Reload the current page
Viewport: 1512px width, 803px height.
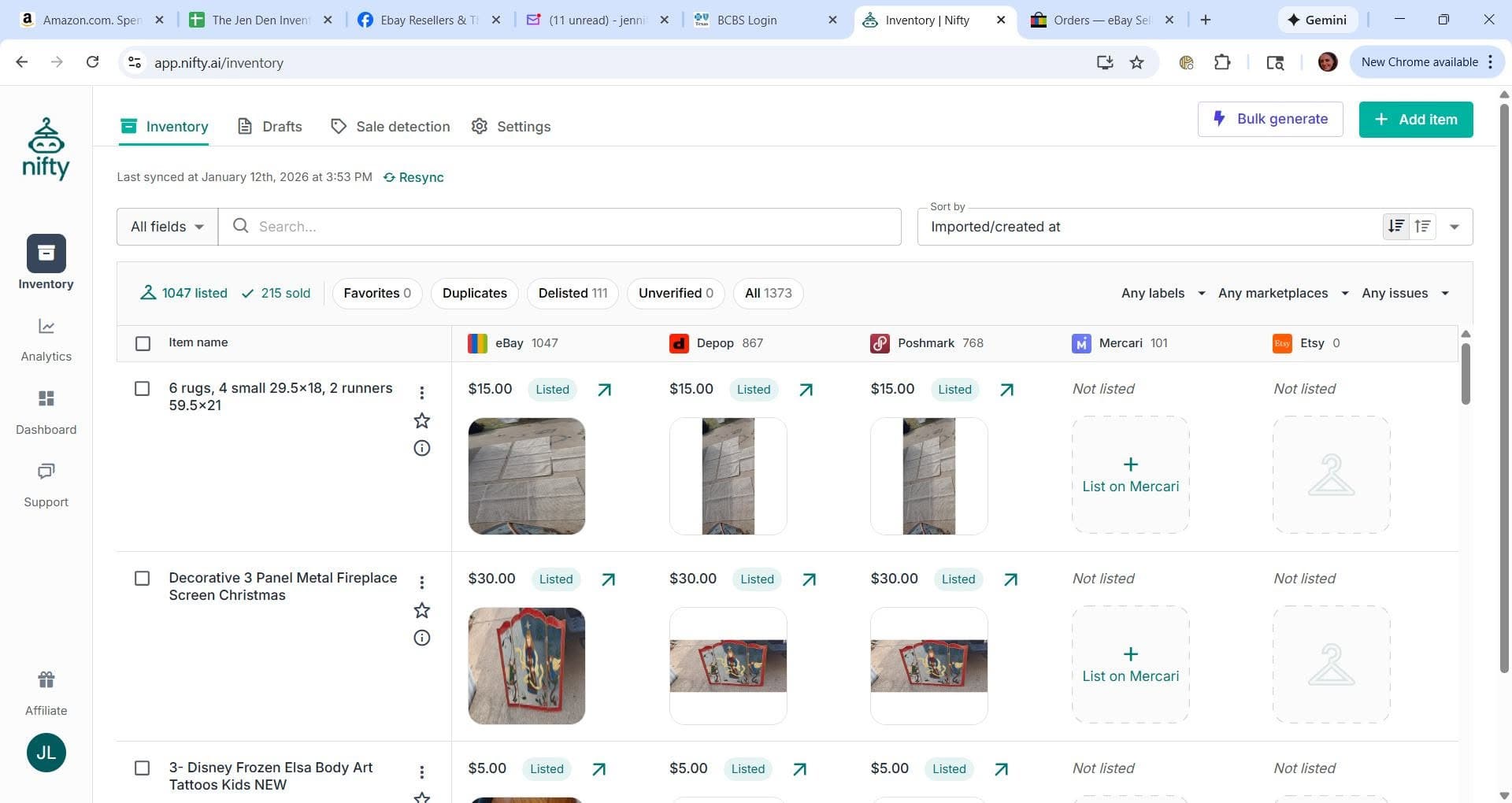coord(92,62)
